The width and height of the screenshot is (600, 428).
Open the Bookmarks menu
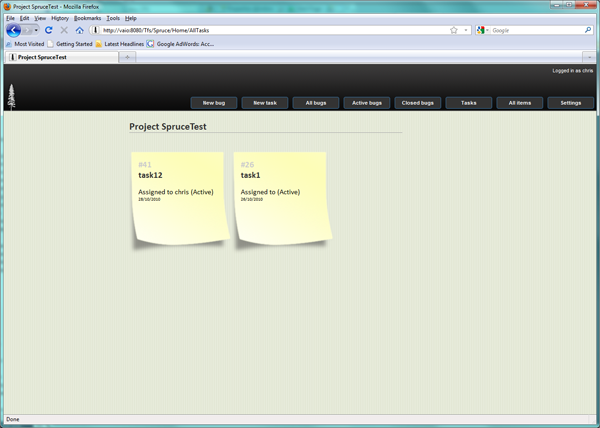(x=87, y=18)
